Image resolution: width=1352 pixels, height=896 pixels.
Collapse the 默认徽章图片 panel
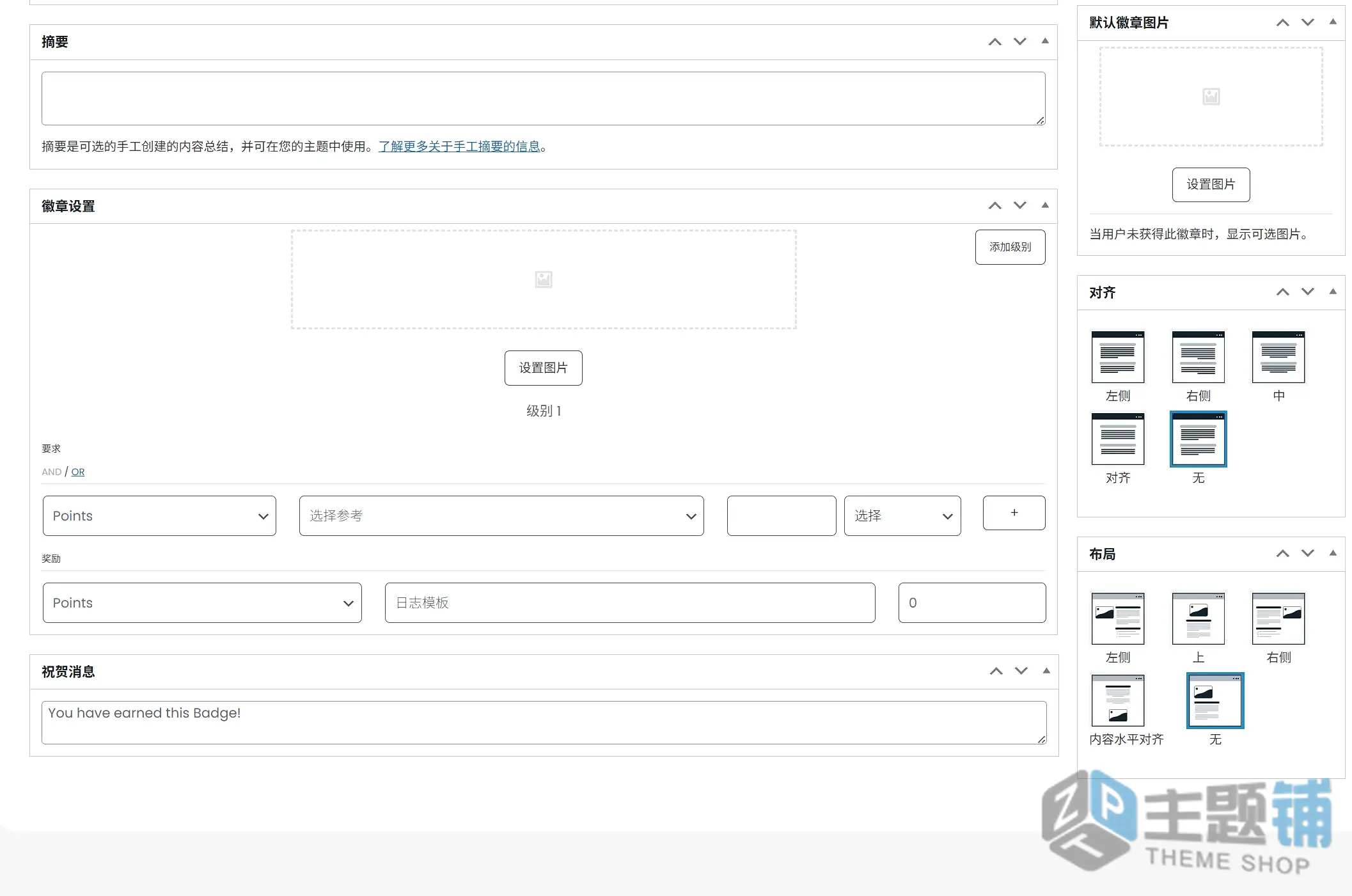[1333, 22]
